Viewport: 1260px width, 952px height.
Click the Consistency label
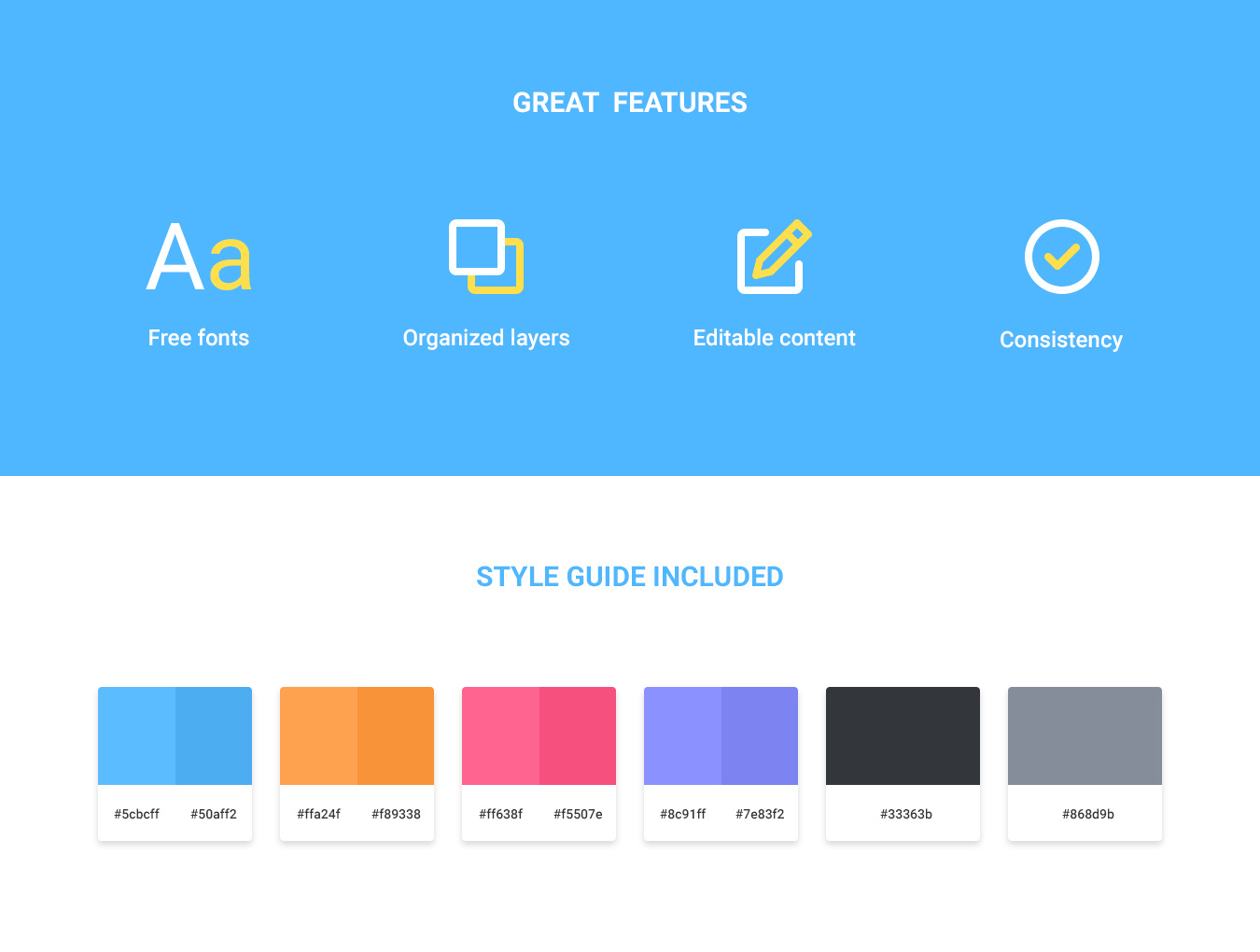pyautogui.click(x=1061, y=340)
